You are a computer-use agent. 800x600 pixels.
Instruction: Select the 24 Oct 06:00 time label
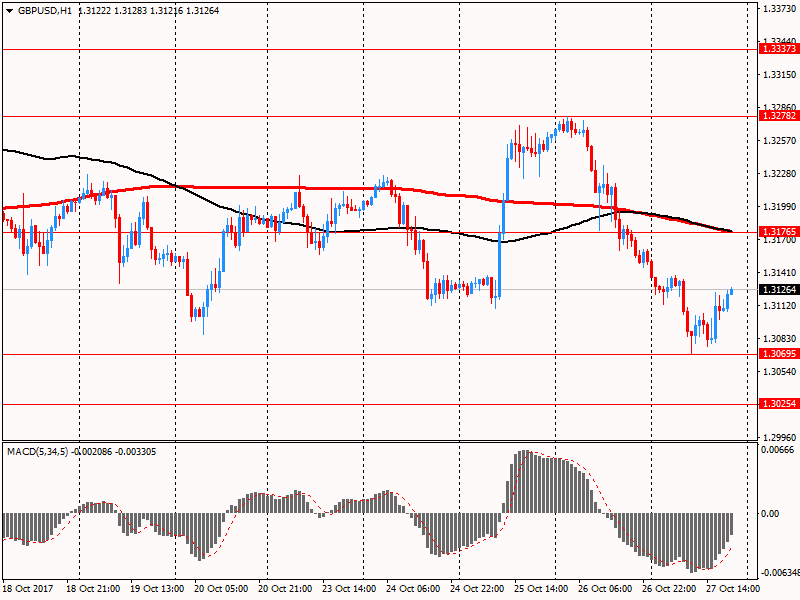coord(413,588)
